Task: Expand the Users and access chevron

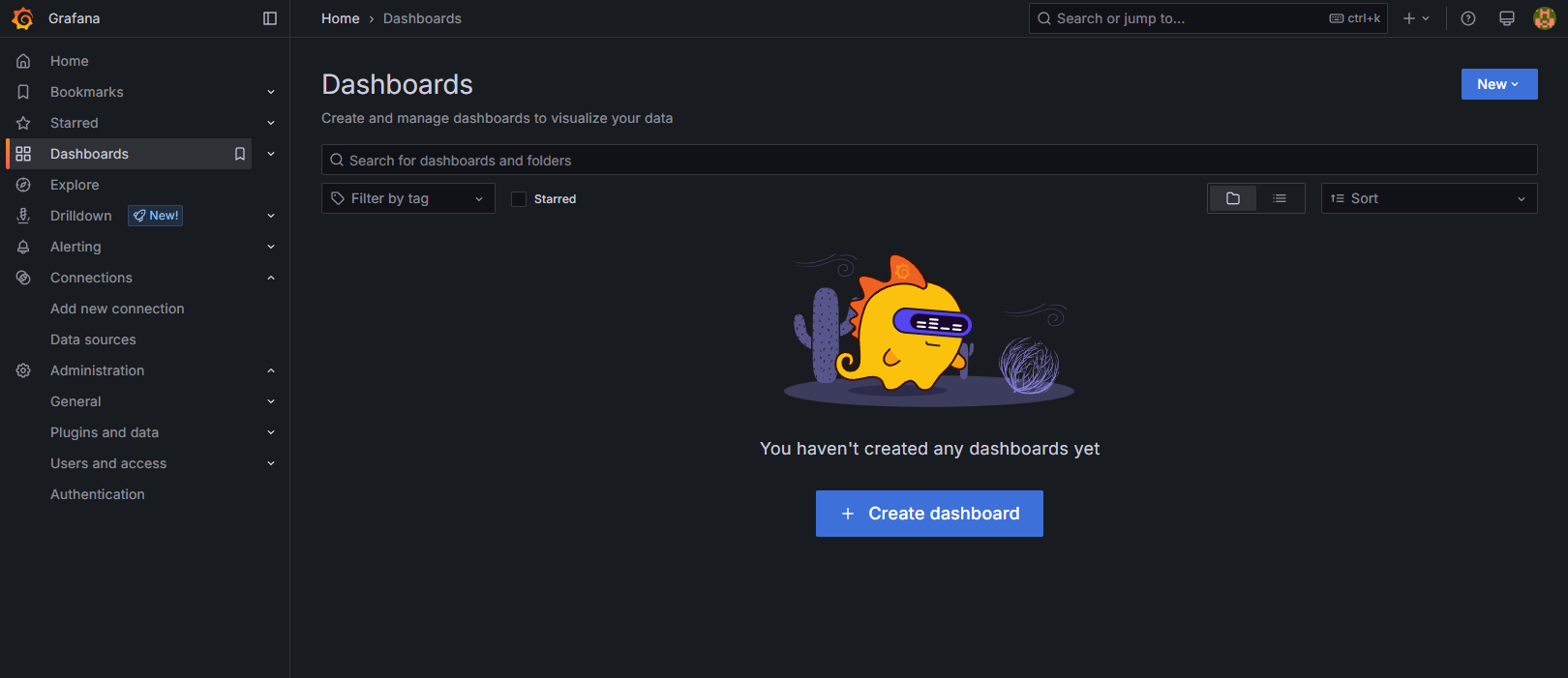Action: click(271, 463)
